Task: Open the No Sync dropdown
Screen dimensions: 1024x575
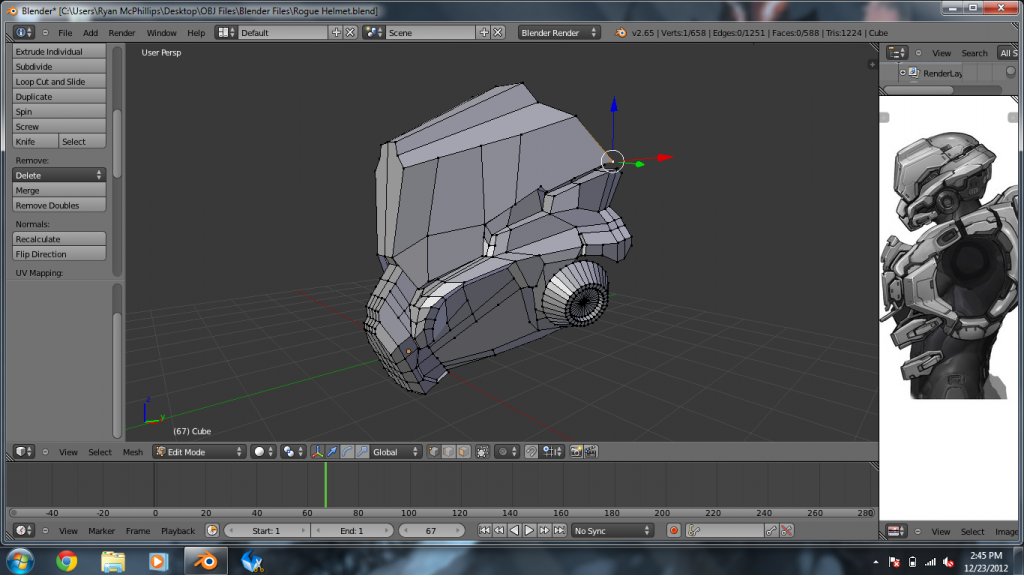Action: click(x=612, y=531)
